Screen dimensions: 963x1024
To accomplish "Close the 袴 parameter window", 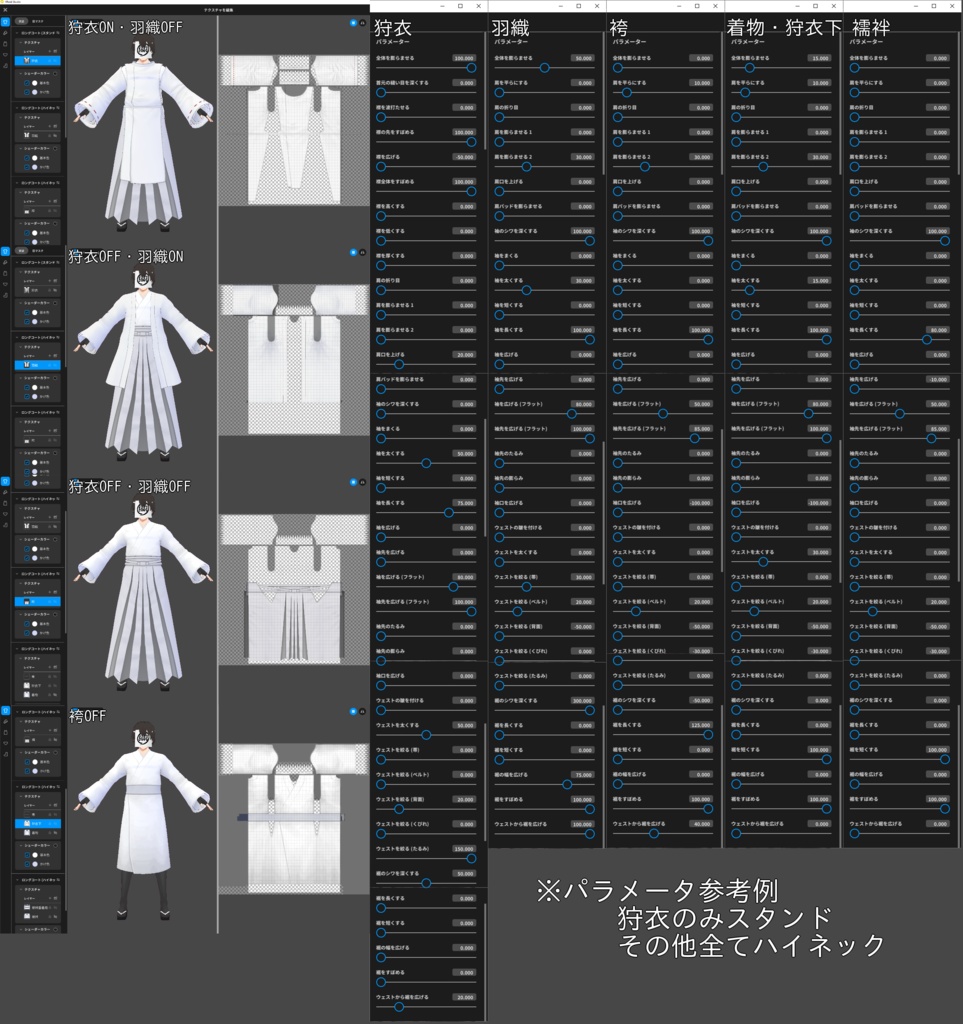I will coord(716,6).
